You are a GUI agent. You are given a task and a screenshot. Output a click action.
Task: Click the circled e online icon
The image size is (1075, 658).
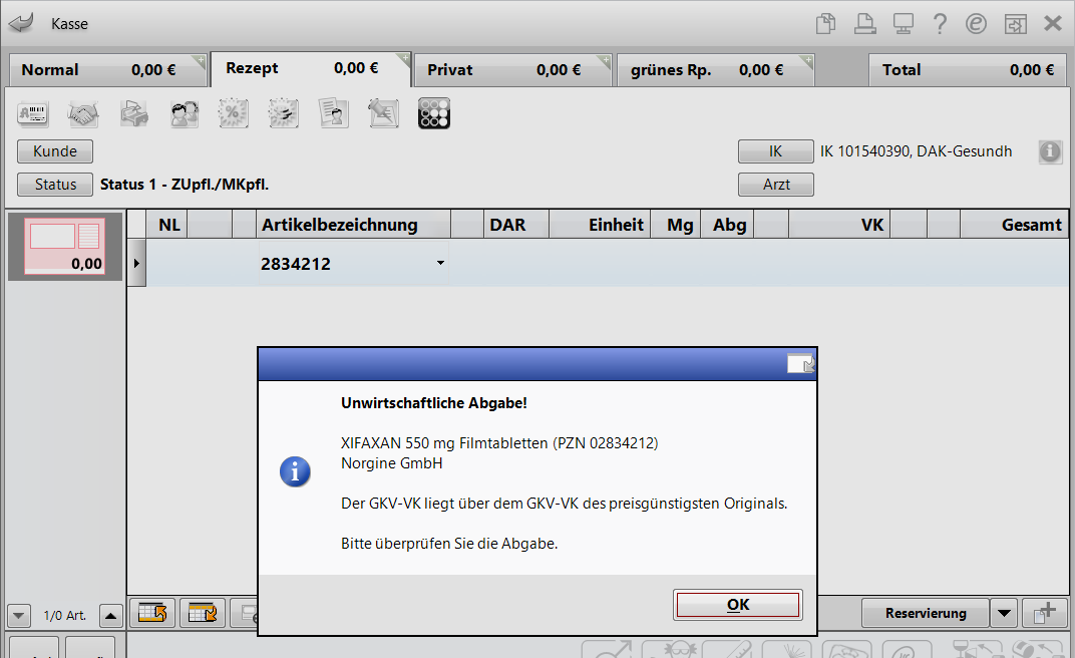(976, 23)
